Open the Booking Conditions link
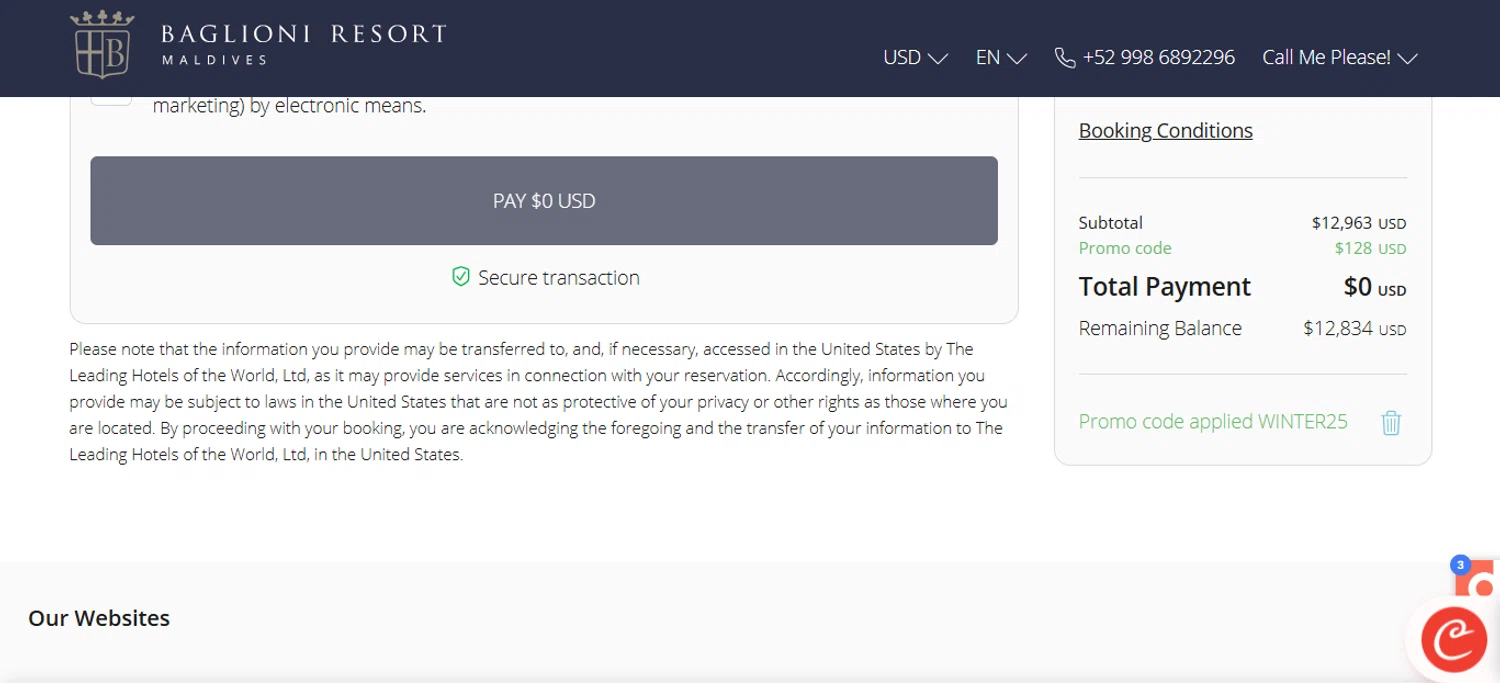 1165,131
